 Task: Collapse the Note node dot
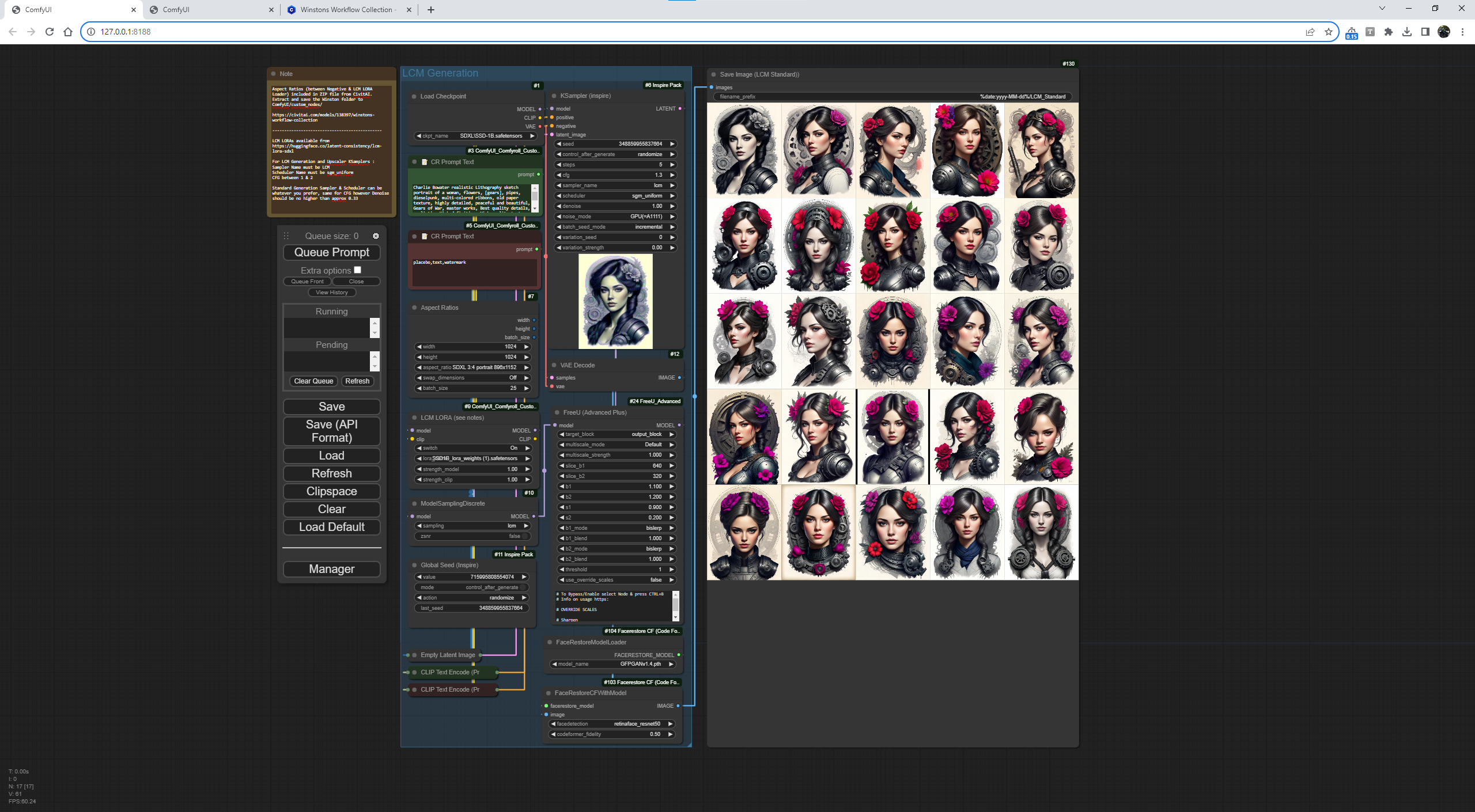273,74
